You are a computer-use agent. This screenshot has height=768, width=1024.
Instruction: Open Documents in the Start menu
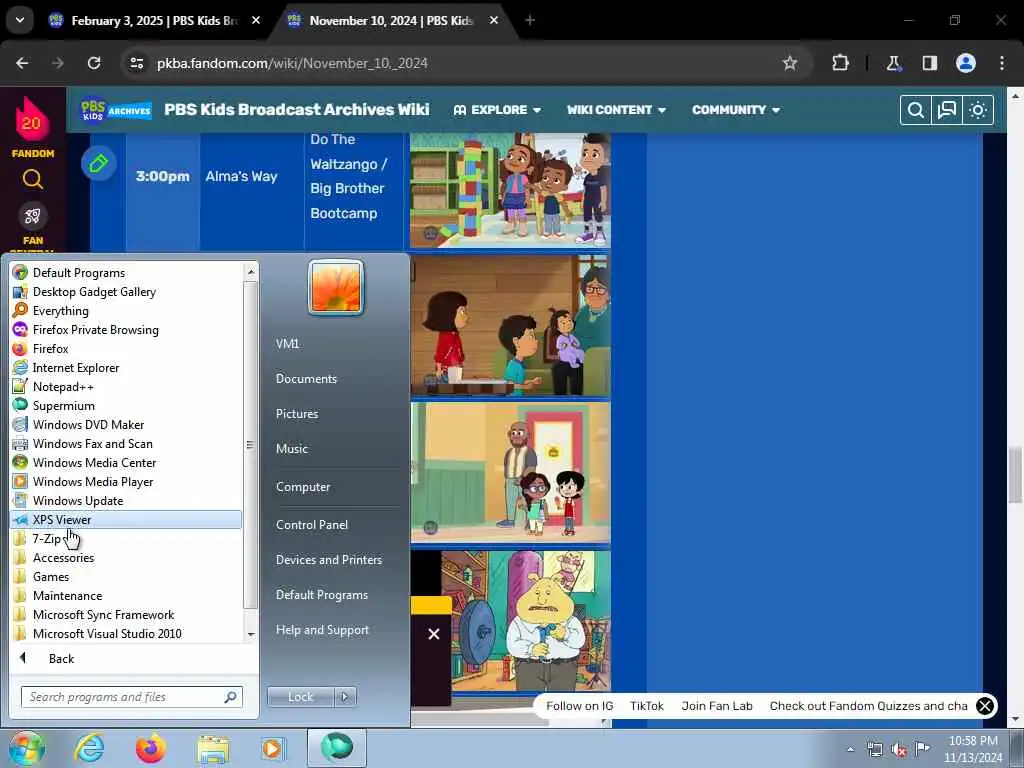click(306, 379)
